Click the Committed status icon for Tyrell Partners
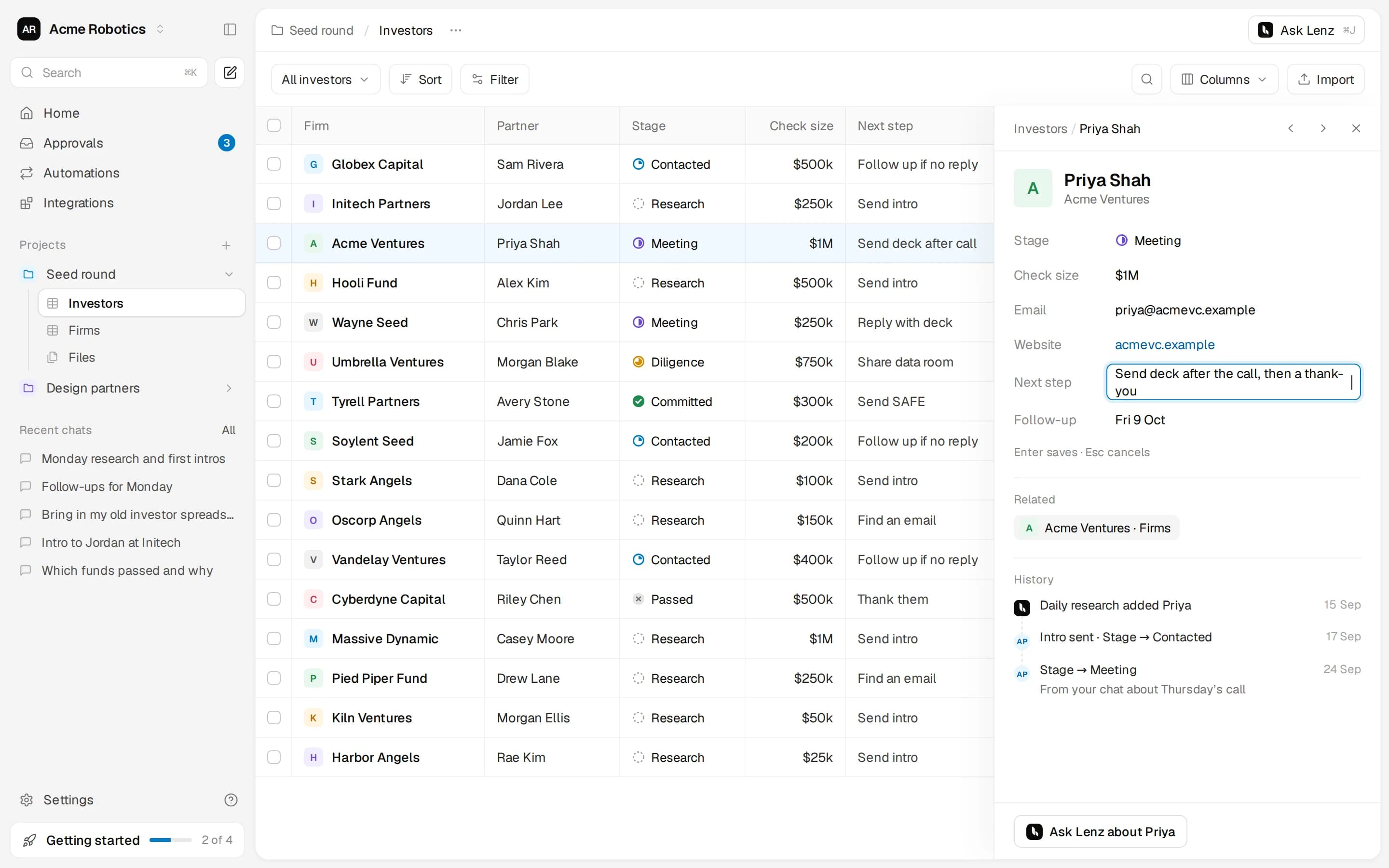Screen dimensions: 1389x868 point(638,401)
